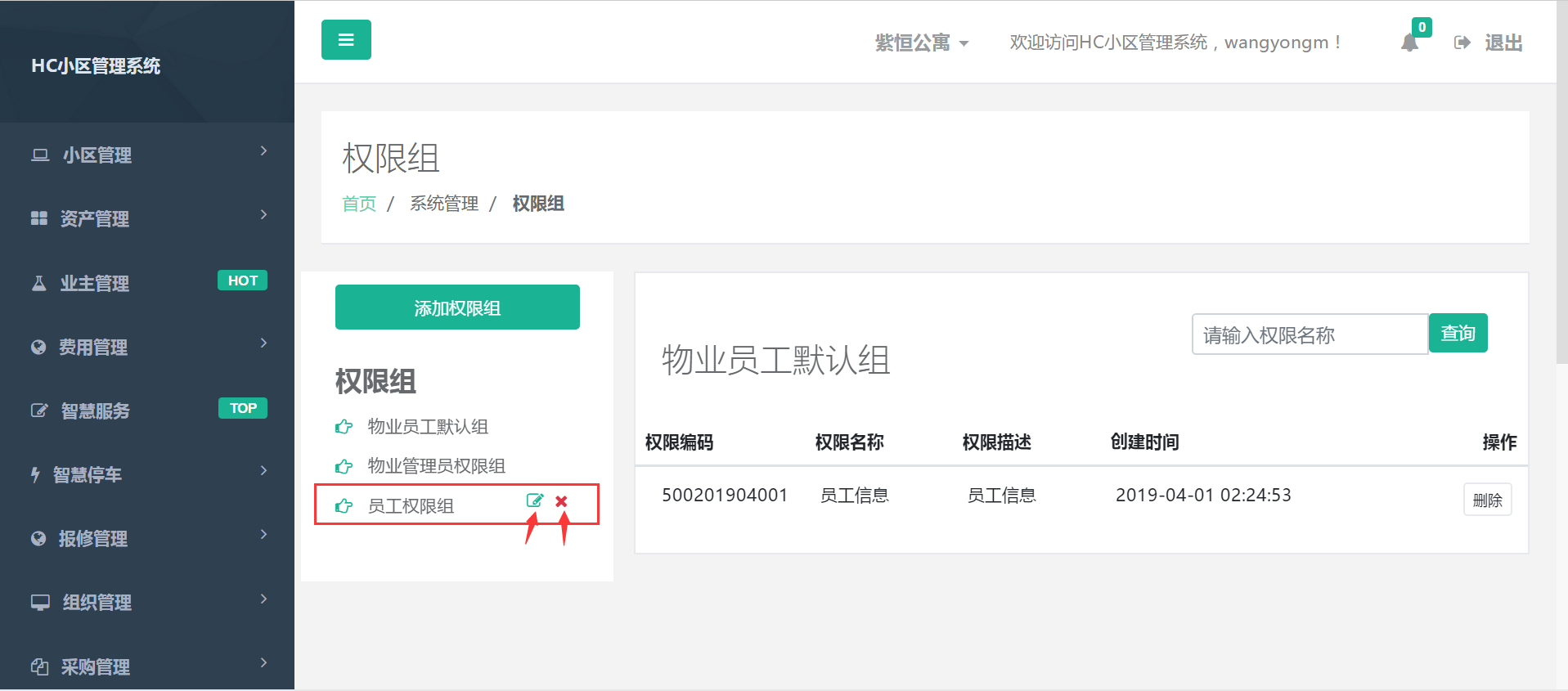
Task: Click the HOT badge on 业主管理
Action: coord(243,280)
